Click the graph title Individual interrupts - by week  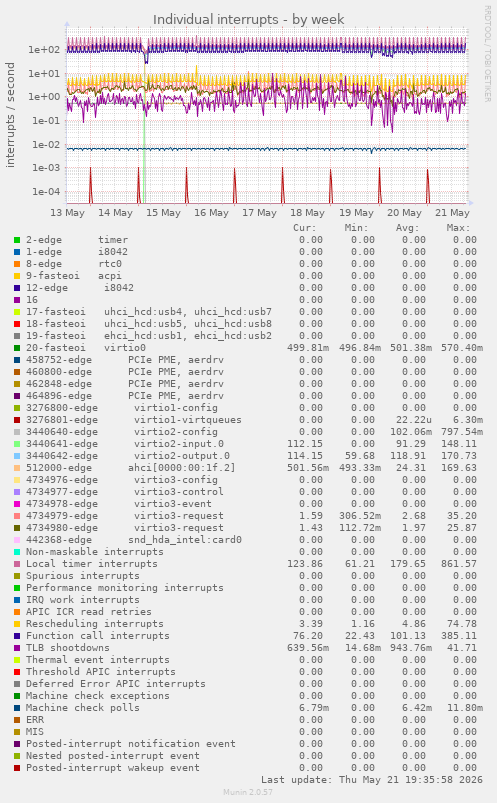coord(248,19)
